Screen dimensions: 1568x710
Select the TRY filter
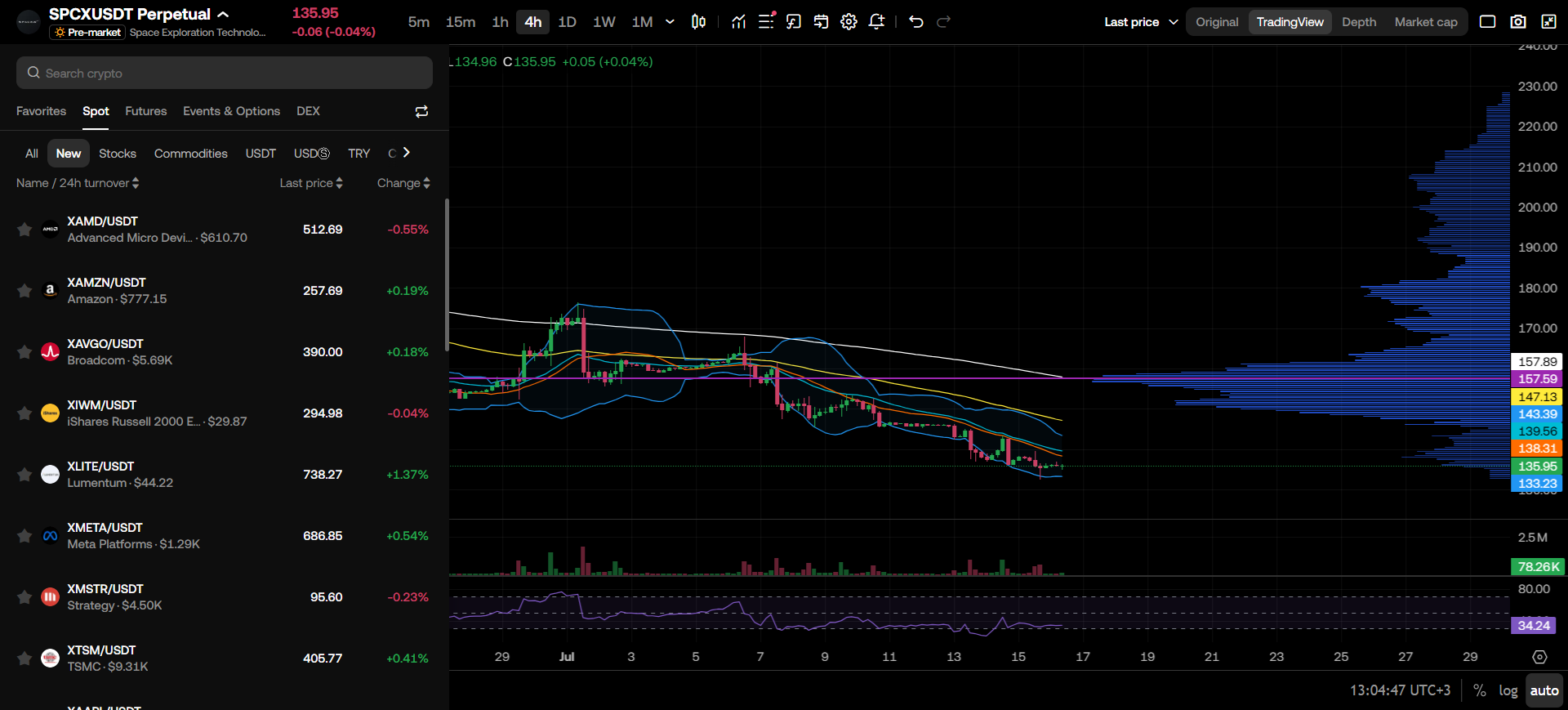tap(359, 154)
